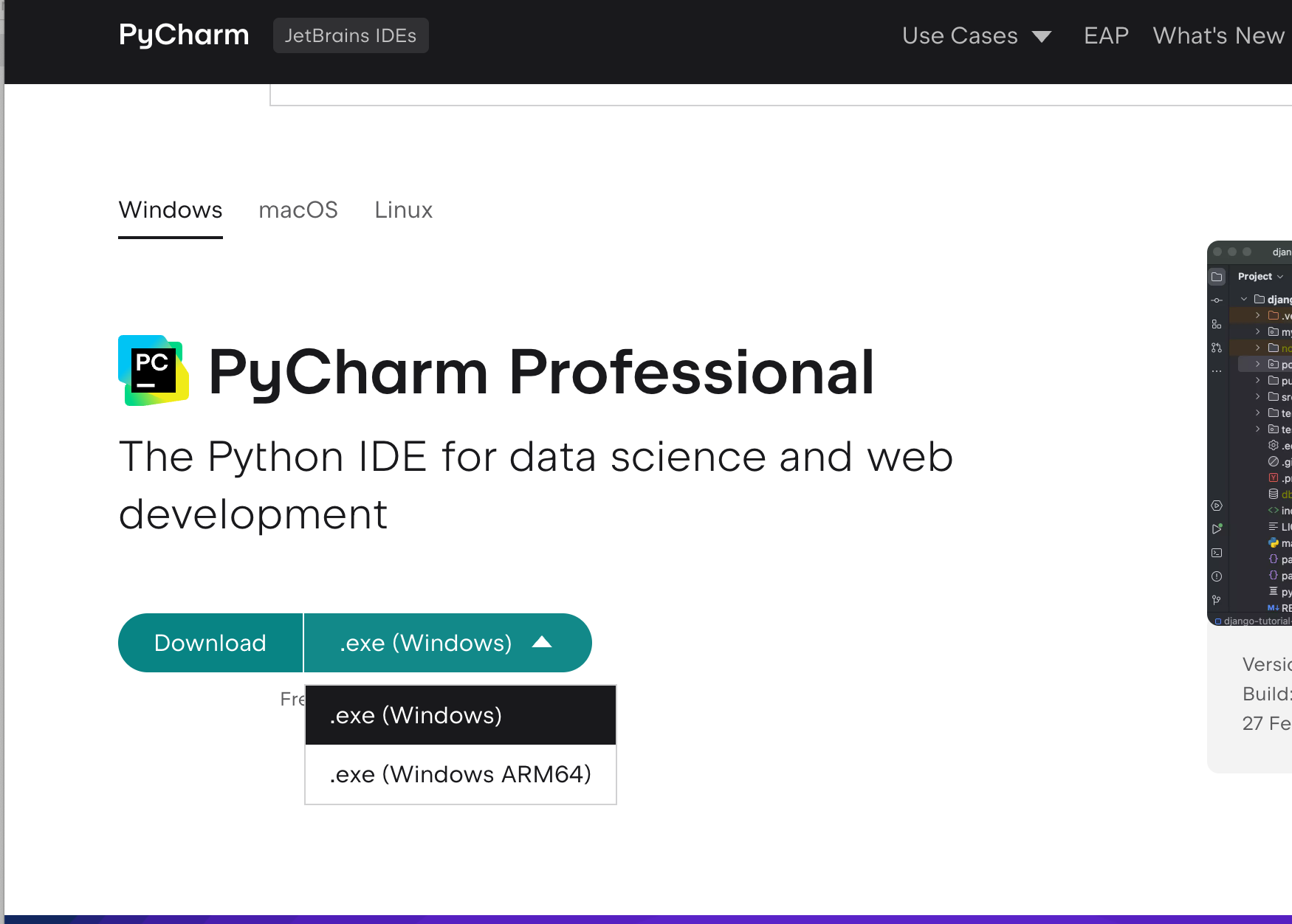1292x924 pixels.
Task: Click the PyCharm Professional heading text
Action: pyautogui.click(x=541, y=372)
